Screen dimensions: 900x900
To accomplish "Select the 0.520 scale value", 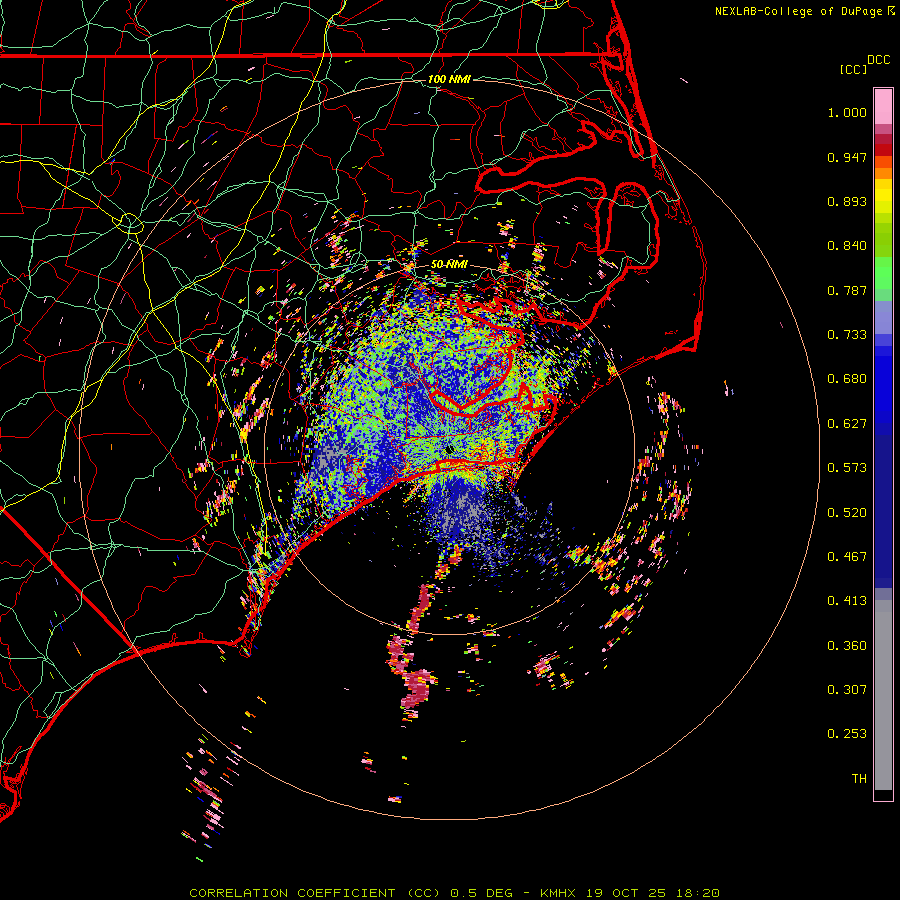I will 847,513.
